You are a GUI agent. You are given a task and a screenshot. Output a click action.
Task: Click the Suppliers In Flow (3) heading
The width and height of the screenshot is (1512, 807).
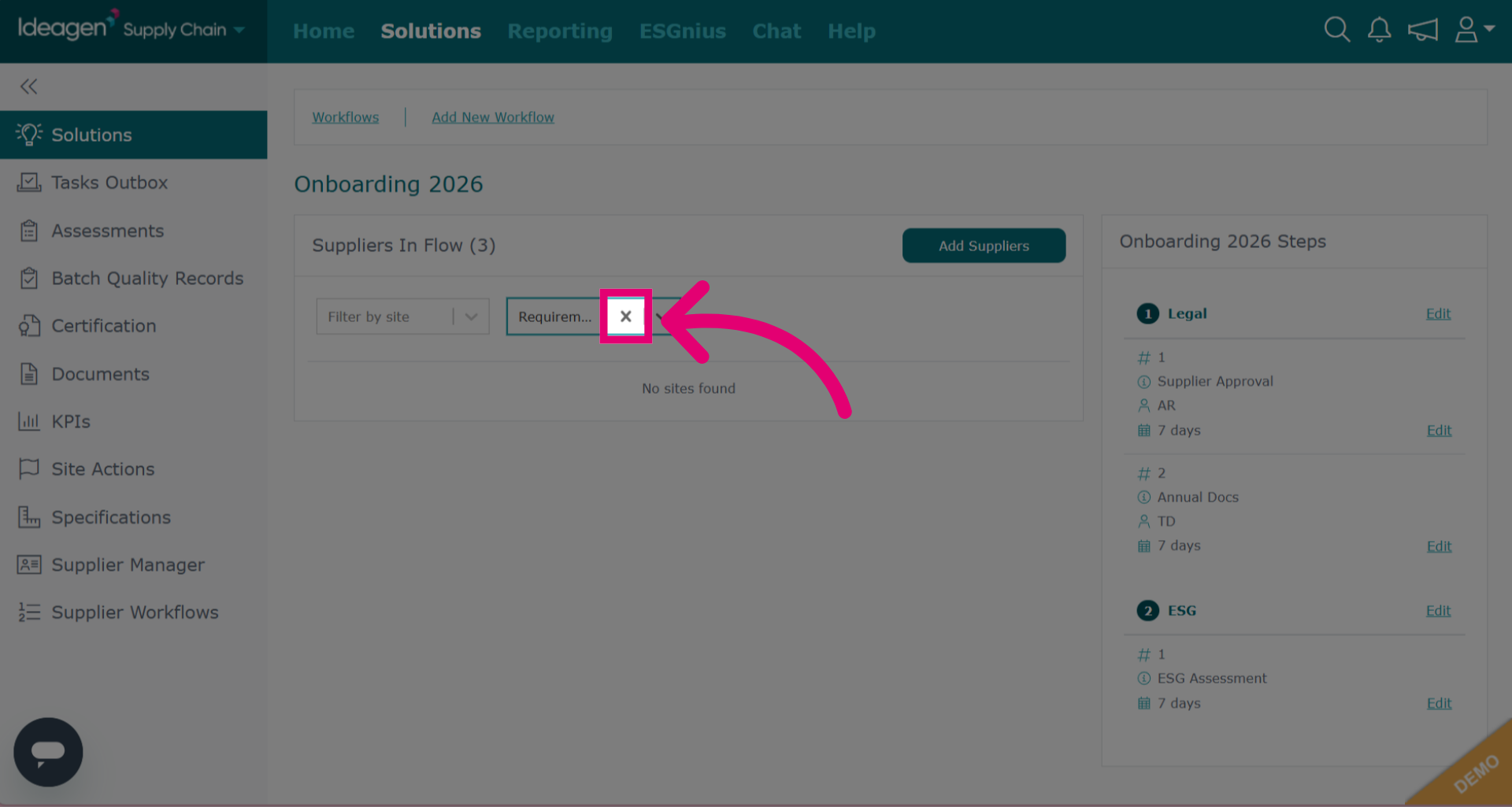tap(404, 246)
